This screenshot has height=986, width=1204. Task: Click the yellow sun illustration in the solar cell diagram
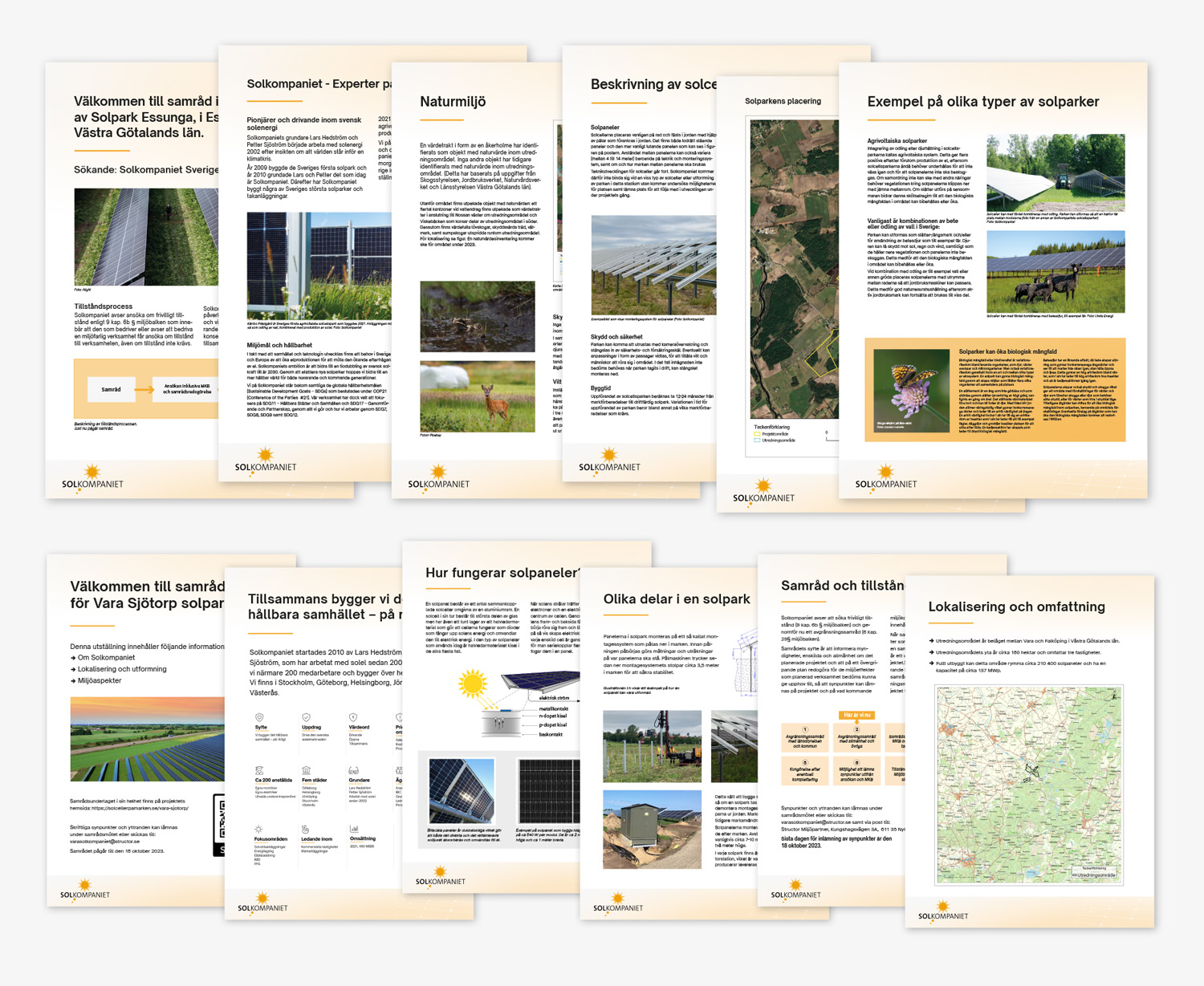click(x=473, y=684)
